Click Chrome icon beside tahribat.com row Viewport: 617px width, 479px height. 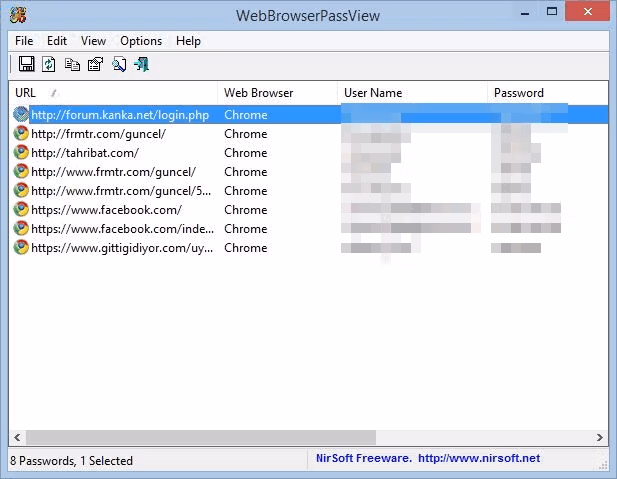click(x=21, y=152)
